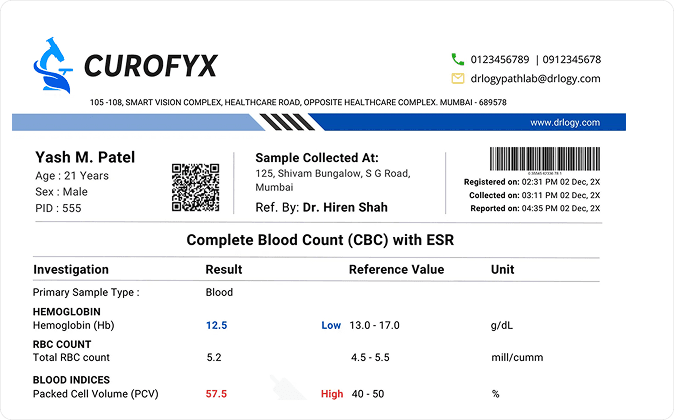Click the Dr. Hiren Shah referral name
The height and width of the screenshot is (420, 674).
click(344, 208)
